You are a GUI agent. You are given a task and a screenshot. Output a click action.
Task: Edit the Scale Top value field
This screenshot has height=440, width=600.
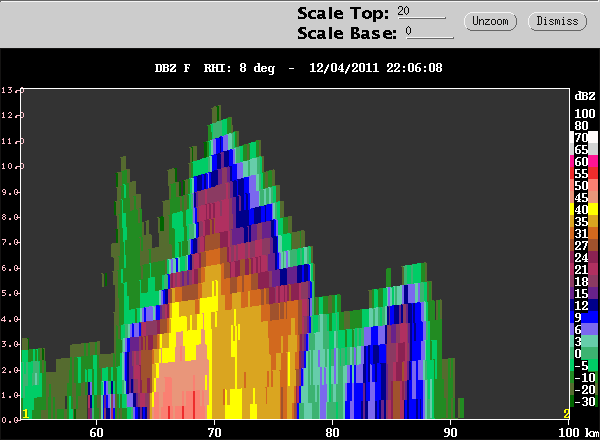421,11
